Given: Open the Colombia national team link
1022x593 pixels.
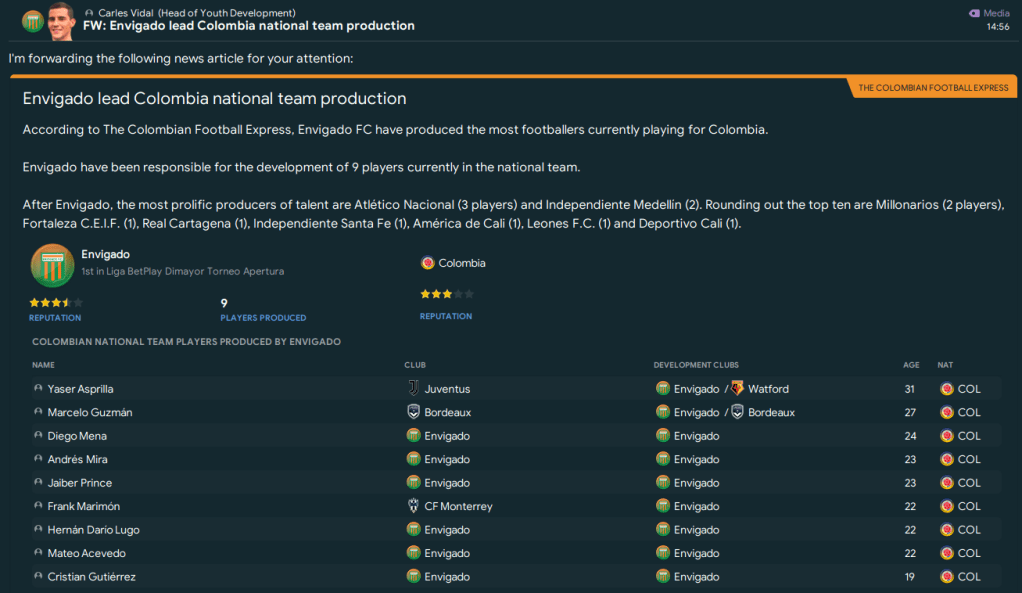Looking at the screenshot, I should [461, 263].
